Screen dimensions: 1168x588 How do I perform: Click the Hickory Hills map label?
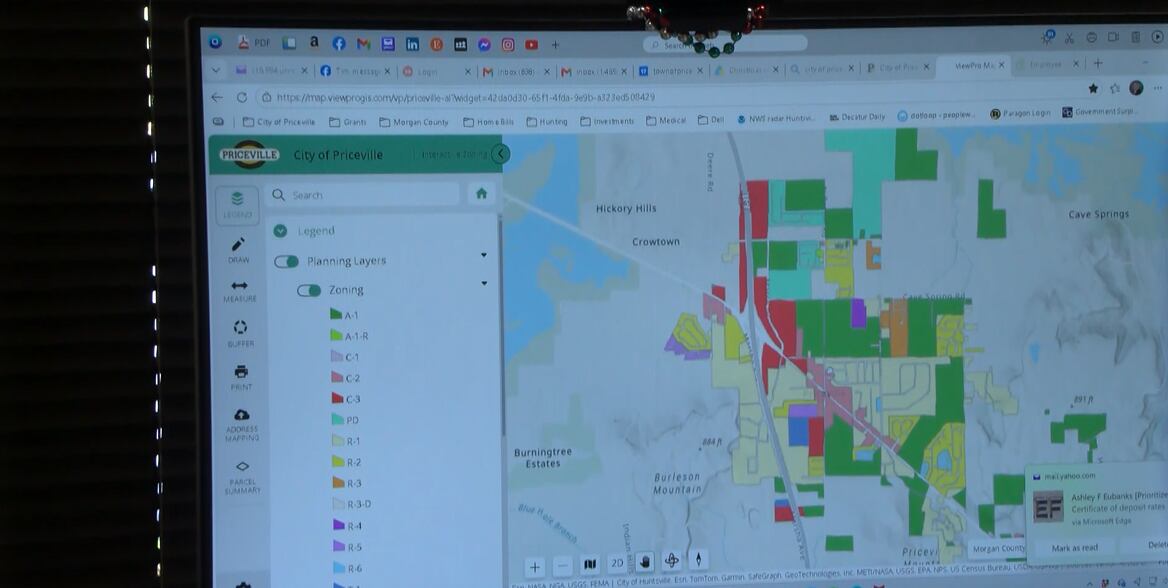click(626, 209)
